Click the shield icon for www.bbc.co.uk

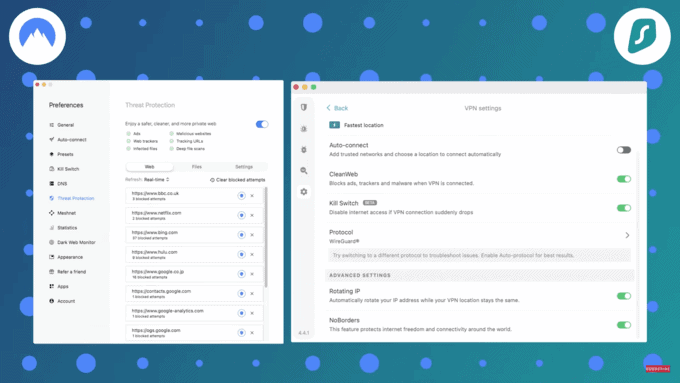[x=242, y=196]
